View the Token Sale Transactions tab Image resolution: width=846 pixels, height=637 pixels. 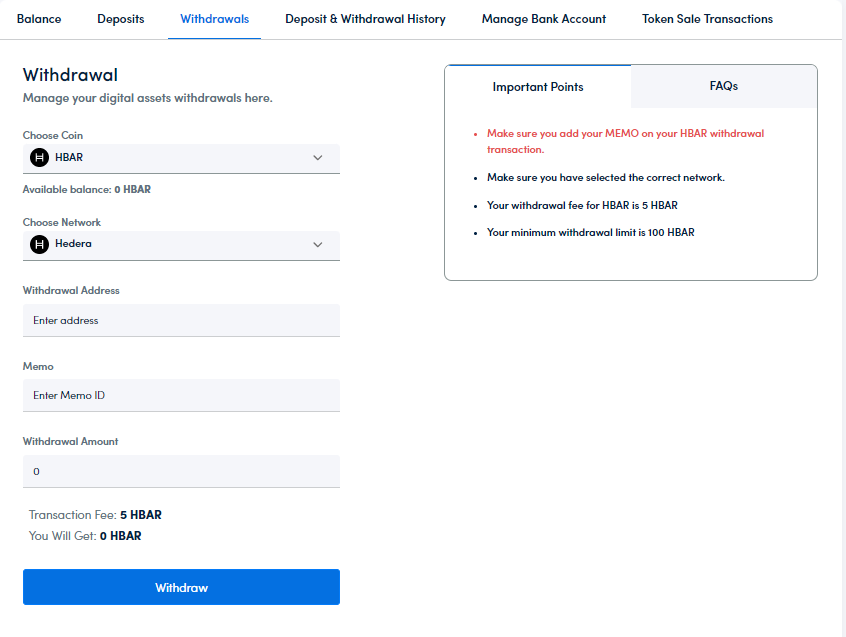coord(707,19)
